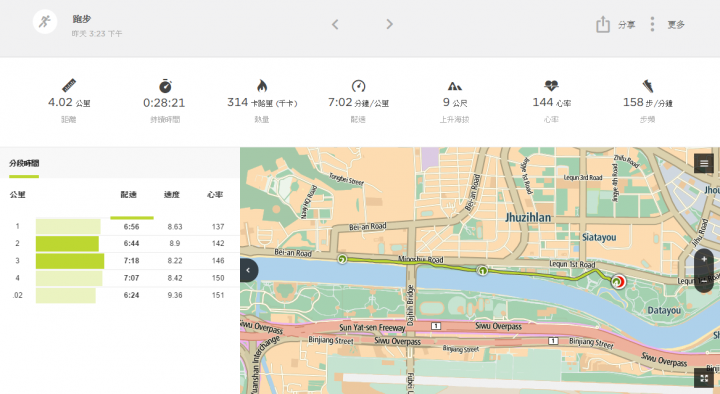Screen dimensions: 720x394
Task: Click the elevation mountain icon
Action: [455, 86]
